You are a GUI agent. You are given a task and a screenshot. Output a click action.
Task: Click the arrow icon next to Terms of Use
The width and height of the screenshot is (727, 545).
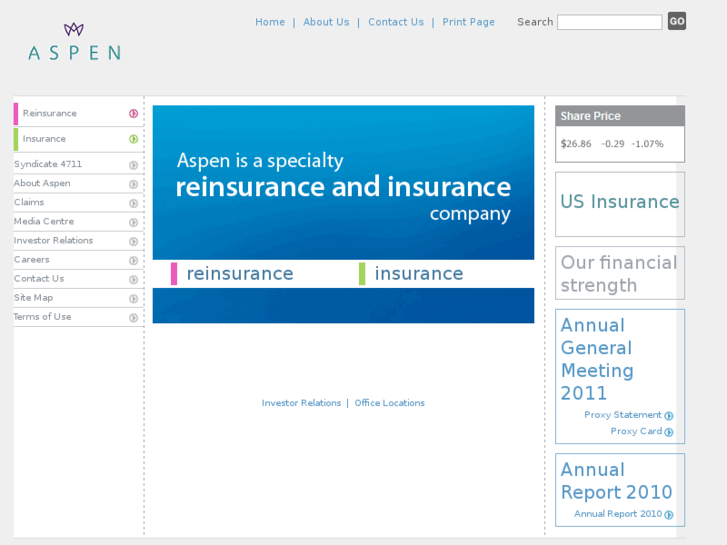[134, 317]
